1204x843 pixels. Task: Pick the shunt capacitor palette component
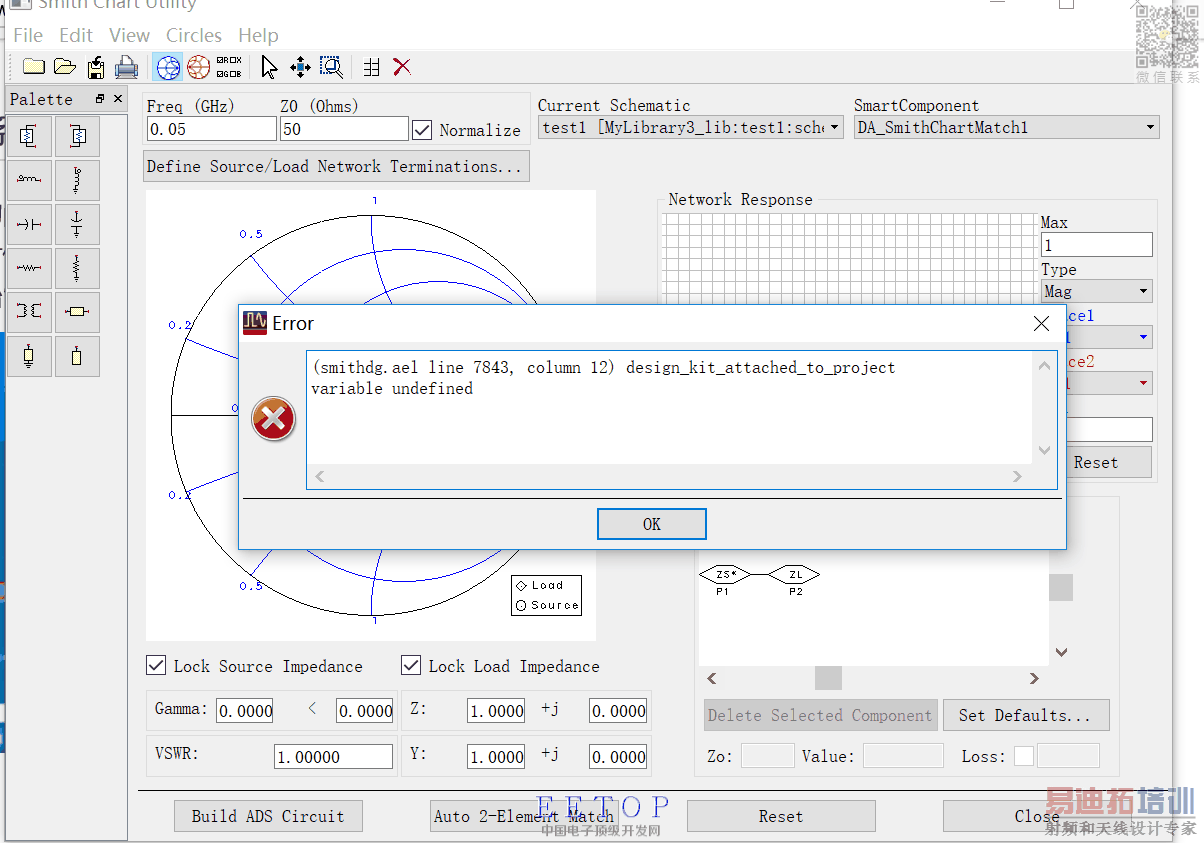(77, 224)
